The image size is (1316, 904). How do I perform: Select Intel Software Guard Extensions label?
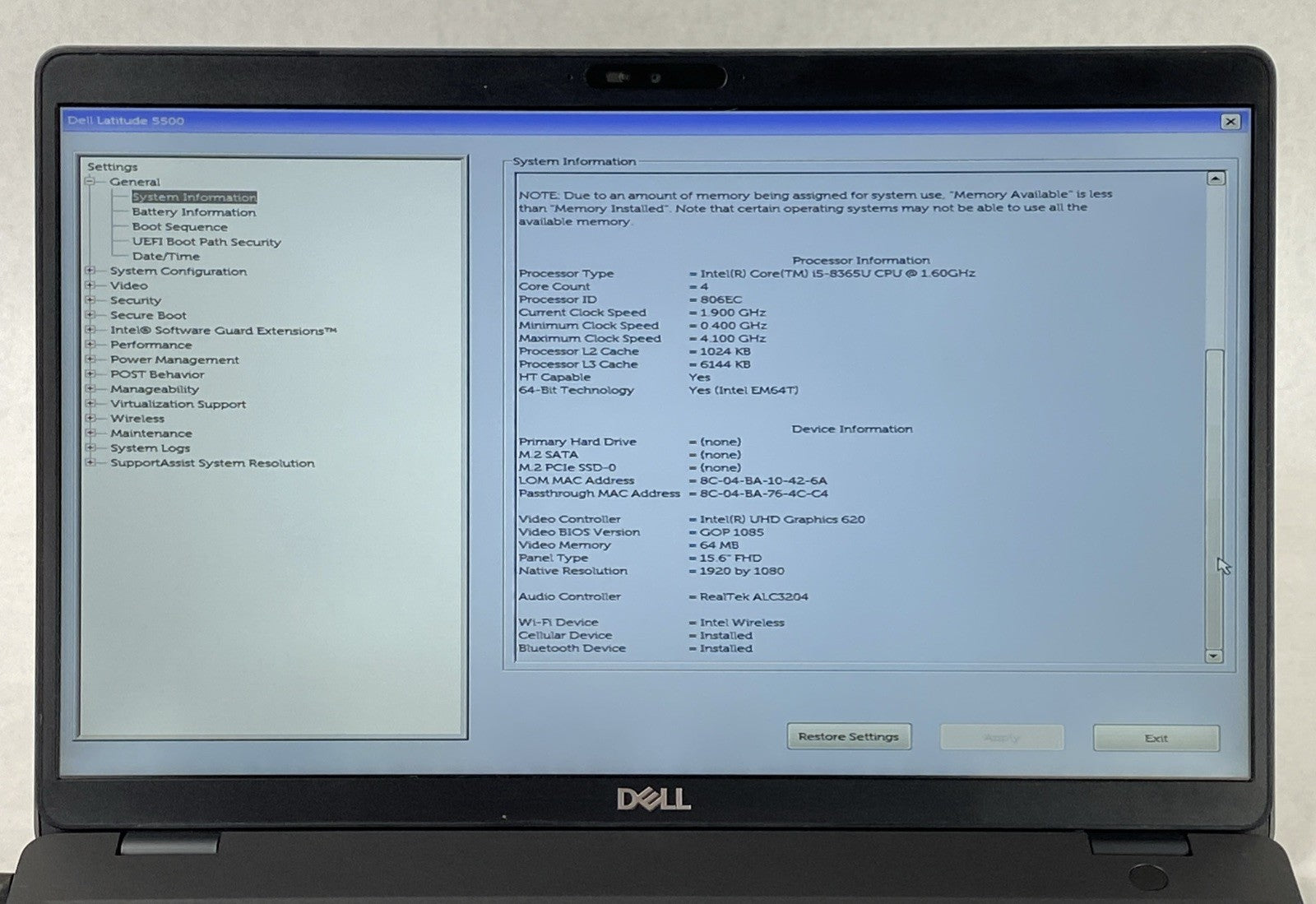point(224,331)
